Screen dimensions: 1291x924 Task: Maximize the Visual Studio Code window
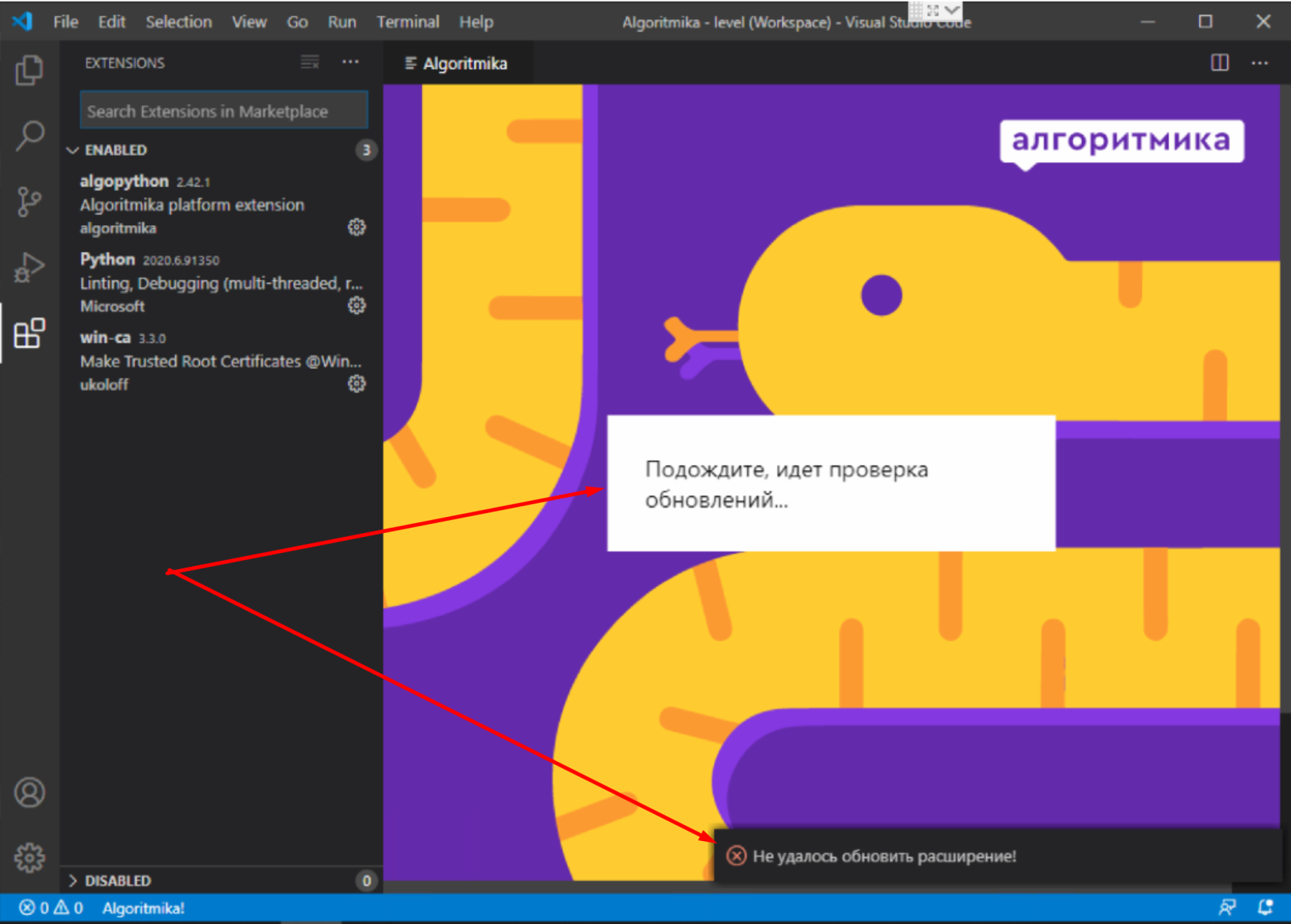(x=1206, y=22)
